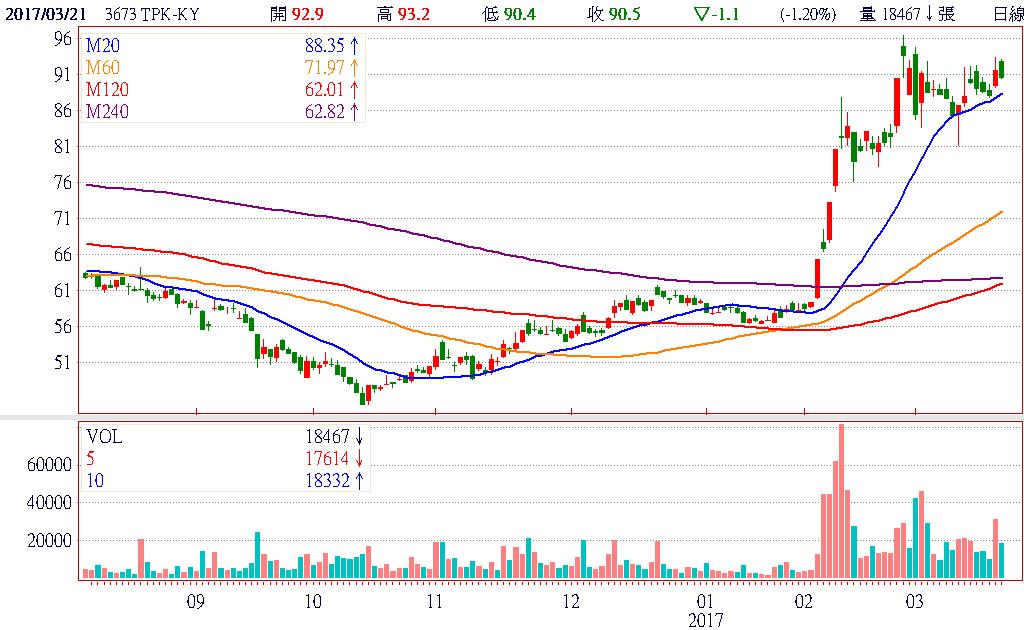Click the up arrow beside M20 value

354,47
